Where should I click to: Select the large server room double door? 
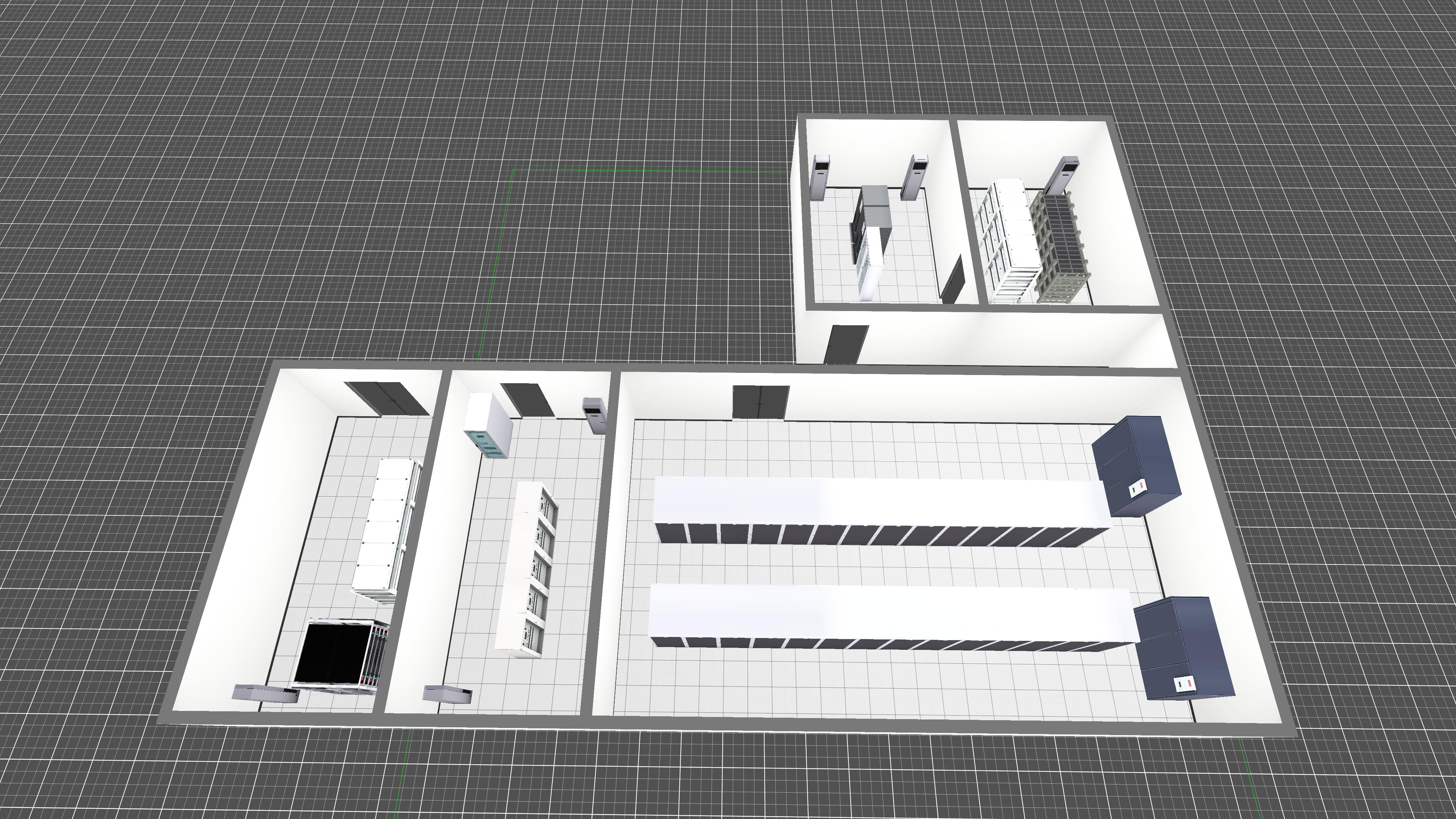[x=760, y=402]
